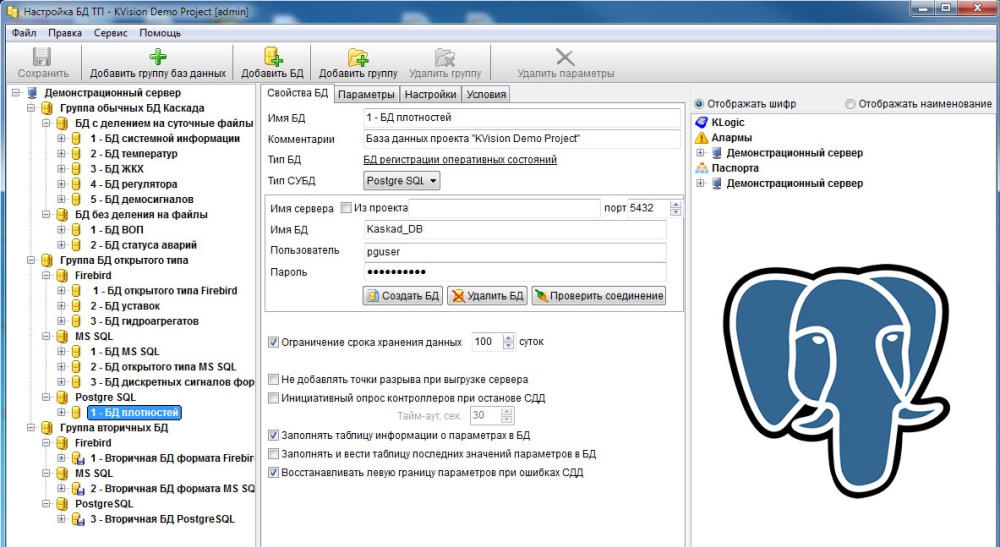This screenshot has height=547, width=1000.
Task: Open the Файл menu
Action: click(24, 33)
